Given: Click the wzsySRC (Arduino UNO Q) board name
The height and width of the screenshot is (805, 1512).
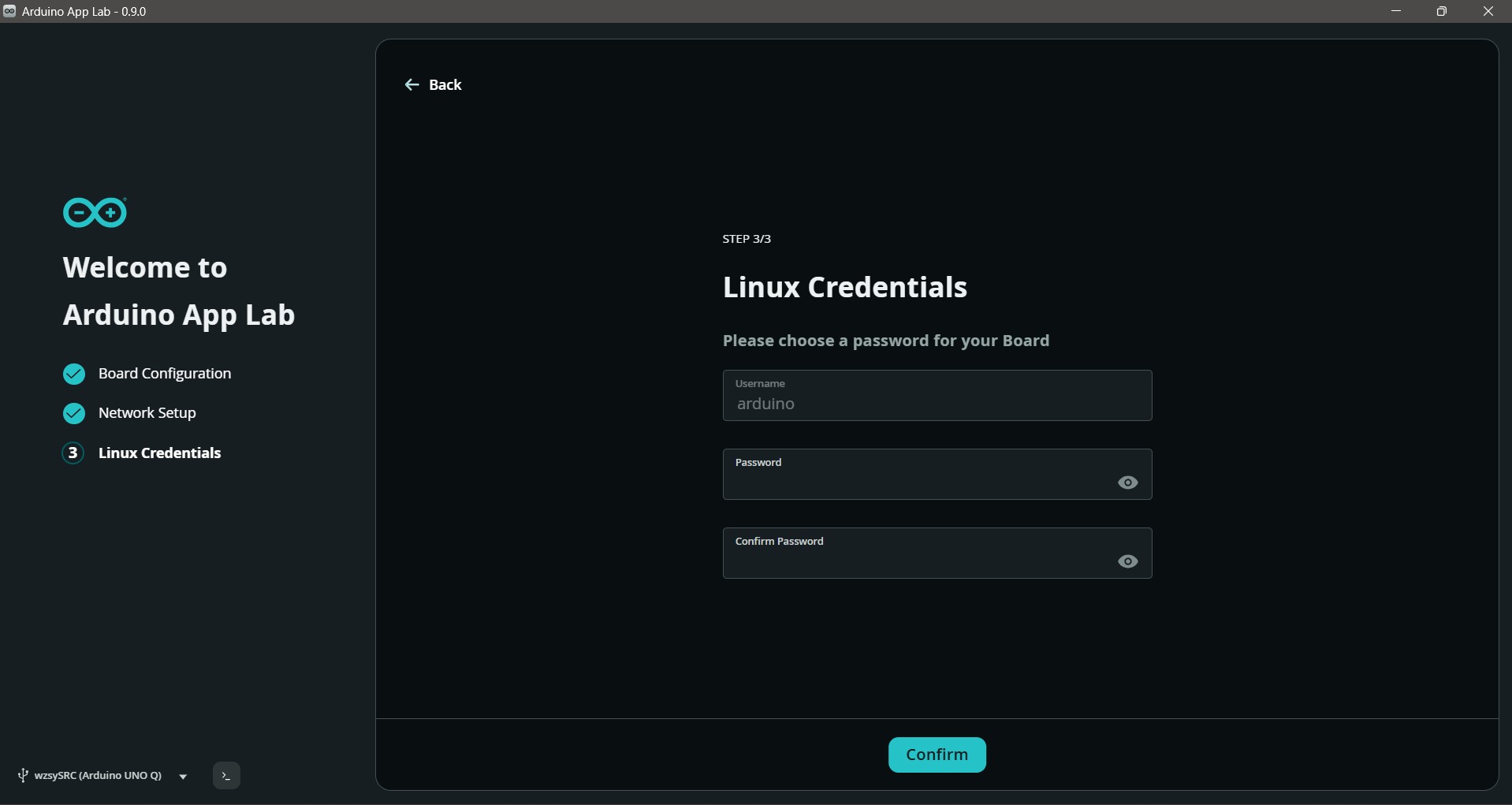Looking at the screenshot, I should (98, 776).
